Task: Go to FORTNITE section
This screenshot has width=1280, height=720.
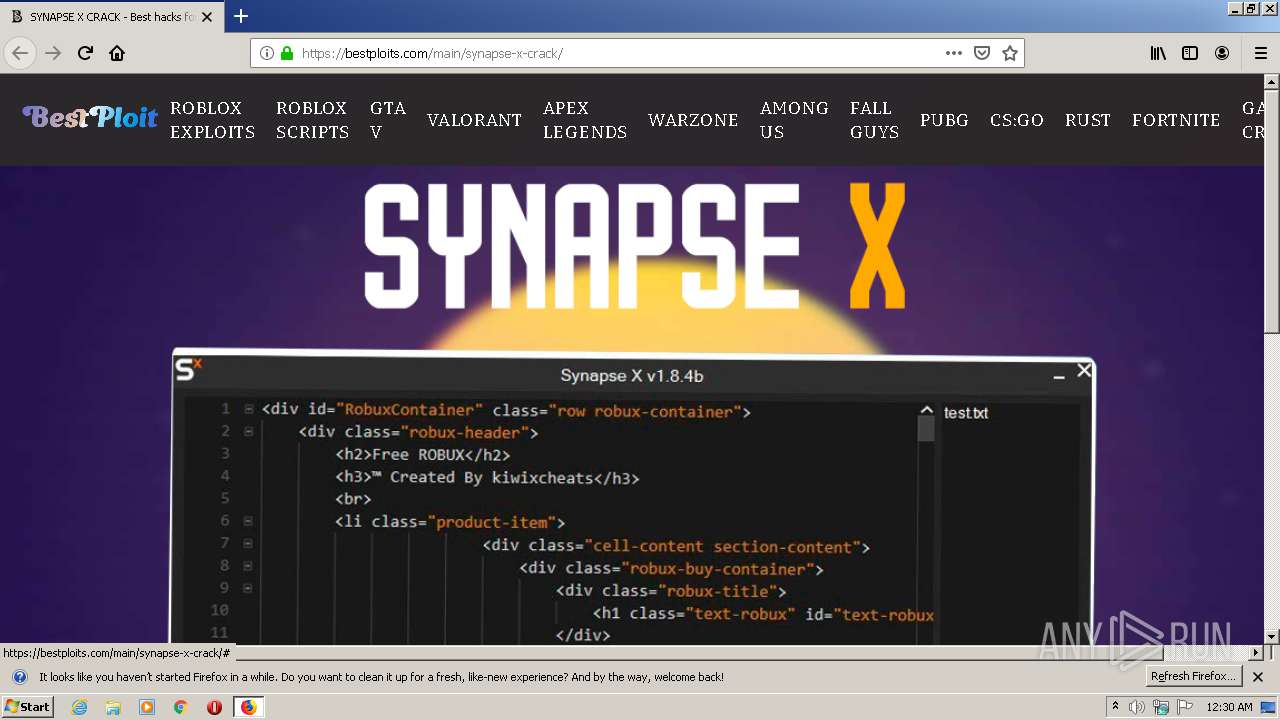Action: (1176, 120)
